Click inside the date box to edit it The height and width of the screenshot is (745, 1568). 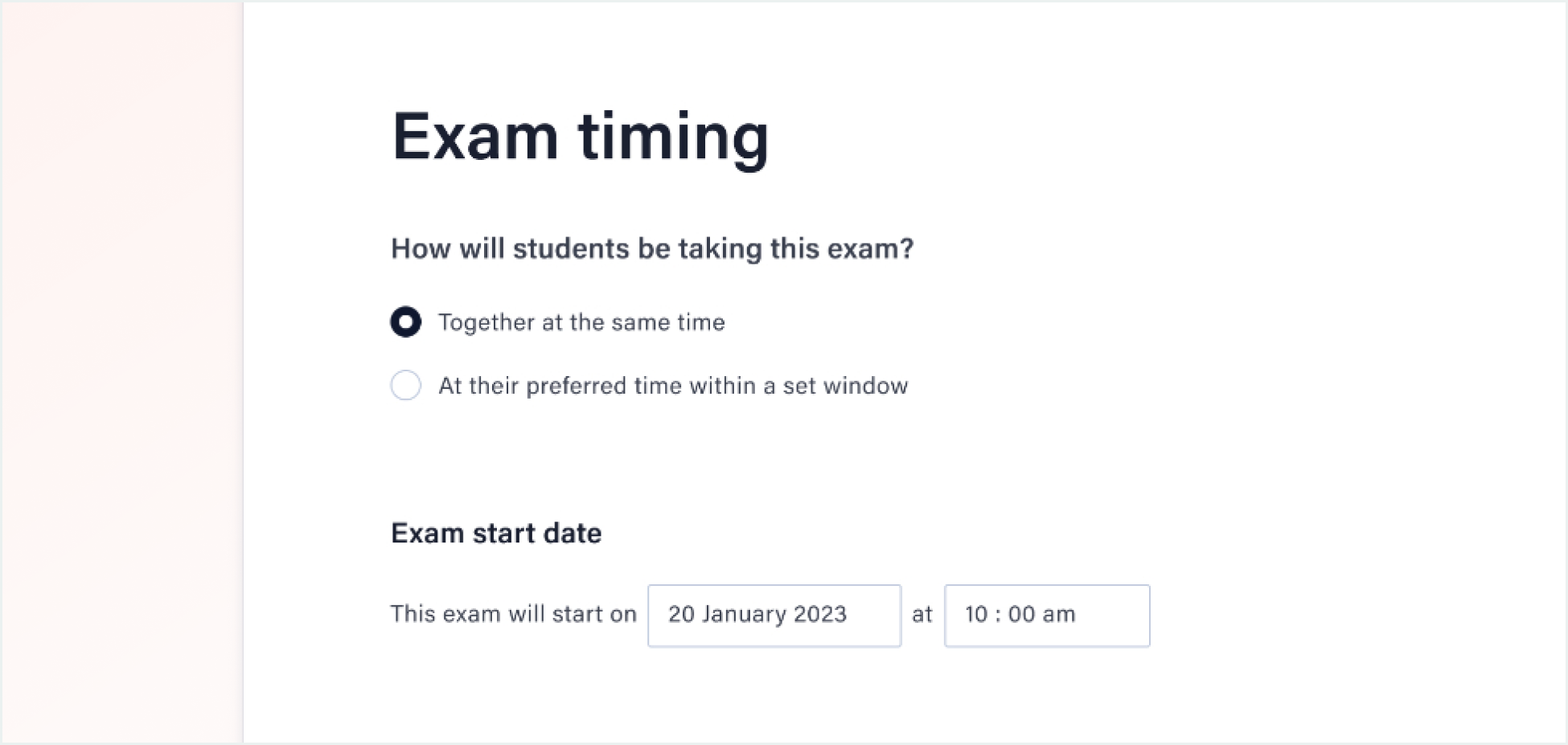point(774,615)
